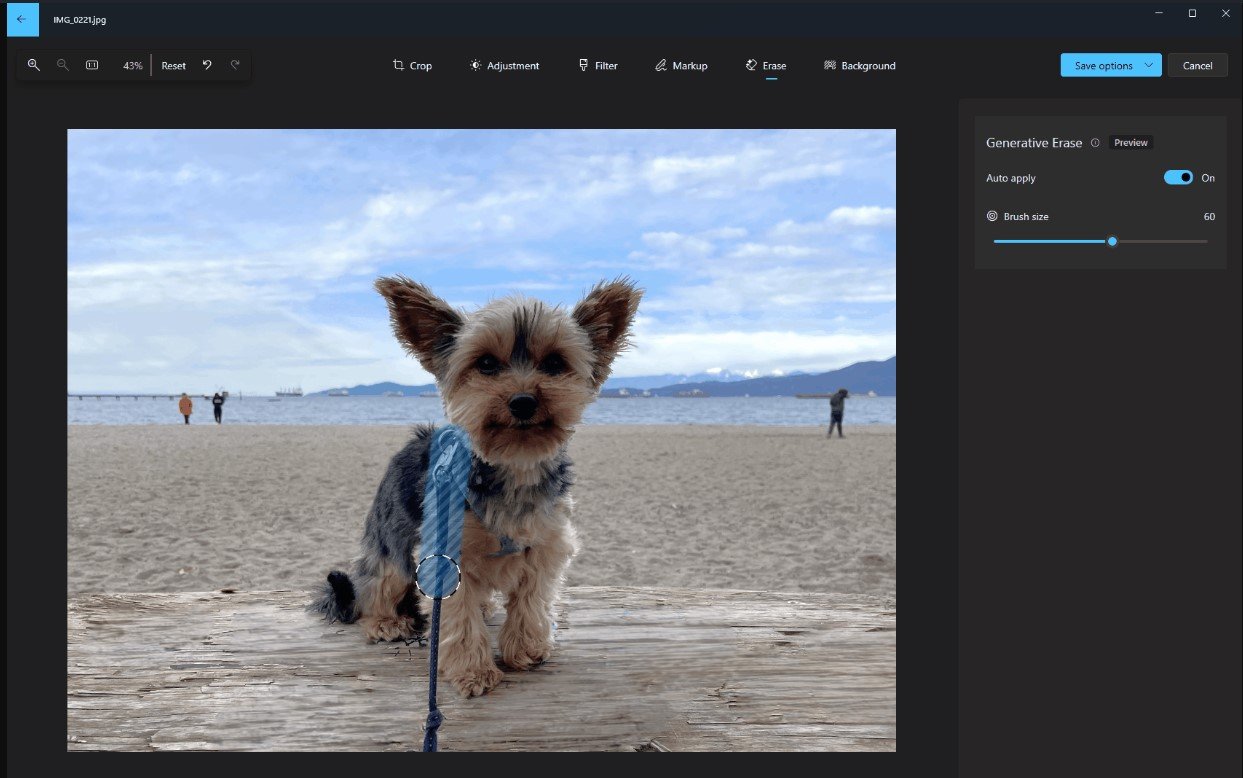Image resolution: width=1243 pixels, height=778 pixels.
Task: Switch to the Crop tab
Action: tap(412, 66)
